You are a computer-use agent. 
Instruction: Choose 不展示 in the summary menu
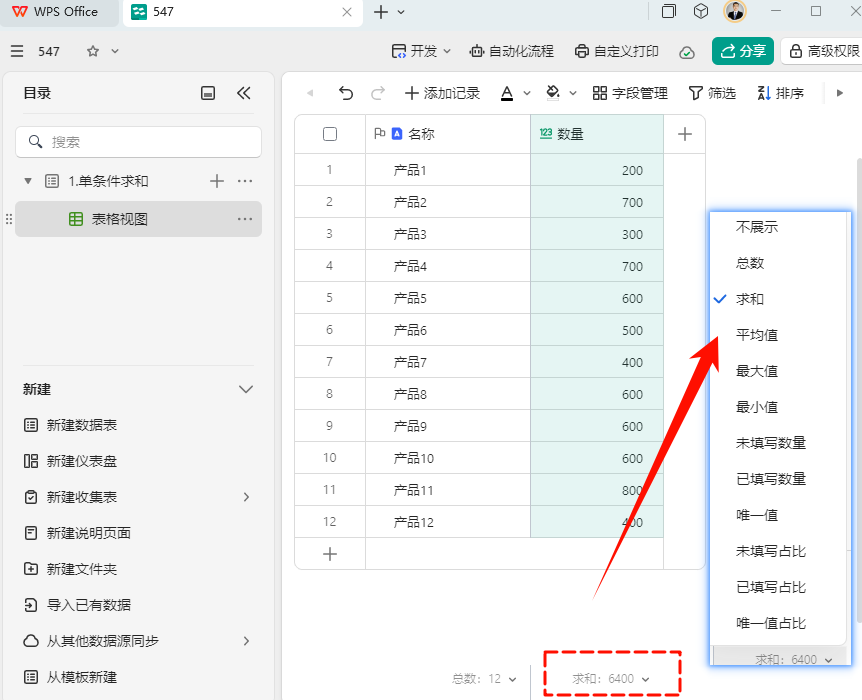(x=757, y=227)
